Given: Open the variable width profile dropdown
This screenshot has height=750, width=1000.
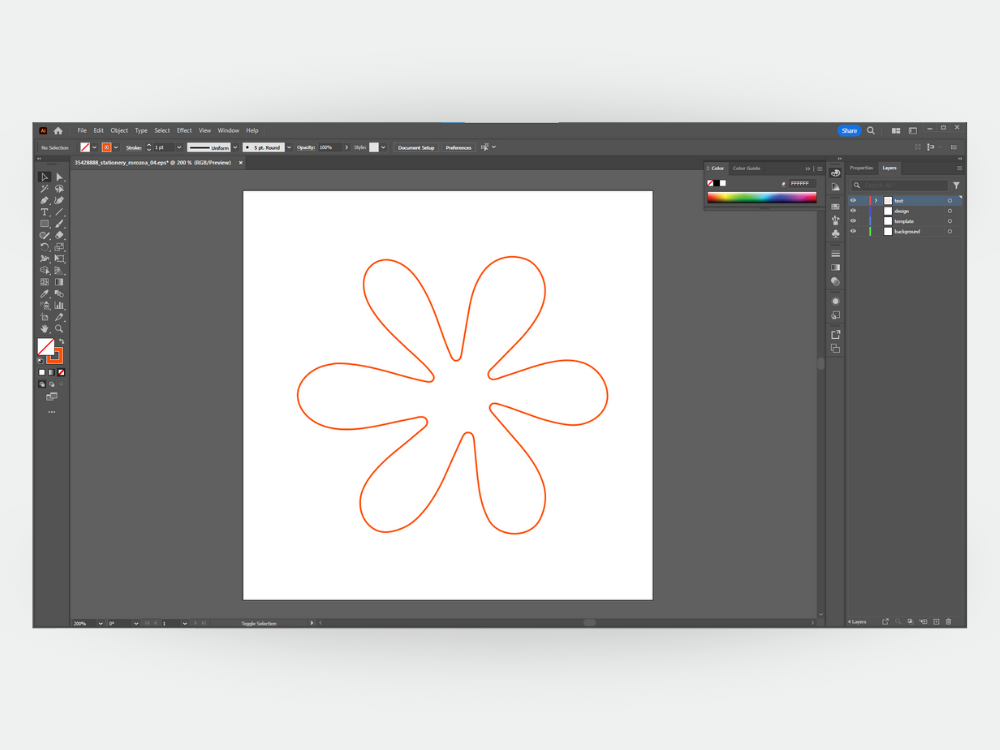Looking at the screenshot, I should tap(235, 147).
